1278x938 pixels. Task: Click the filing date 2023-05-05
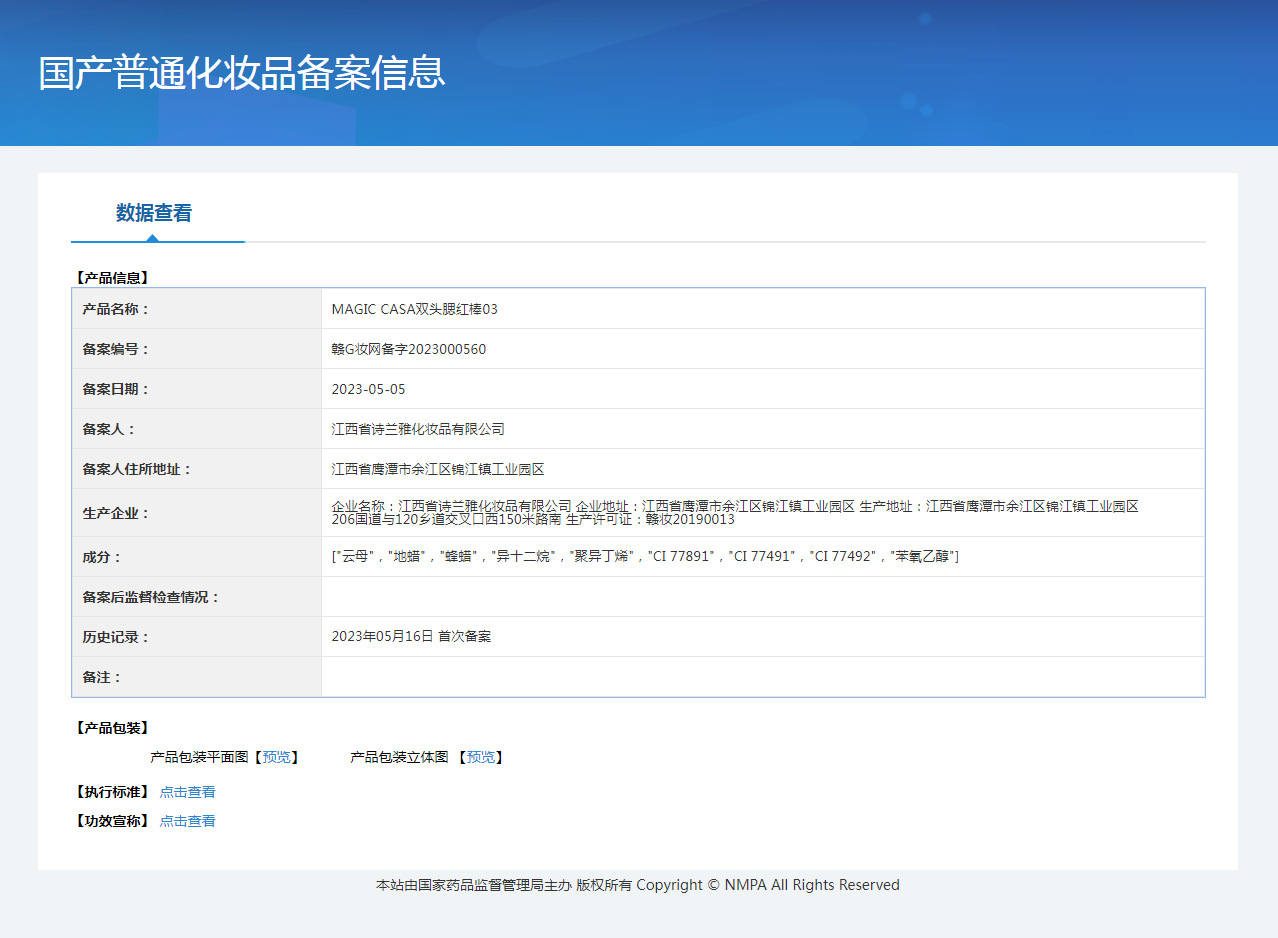coord(368,389)
